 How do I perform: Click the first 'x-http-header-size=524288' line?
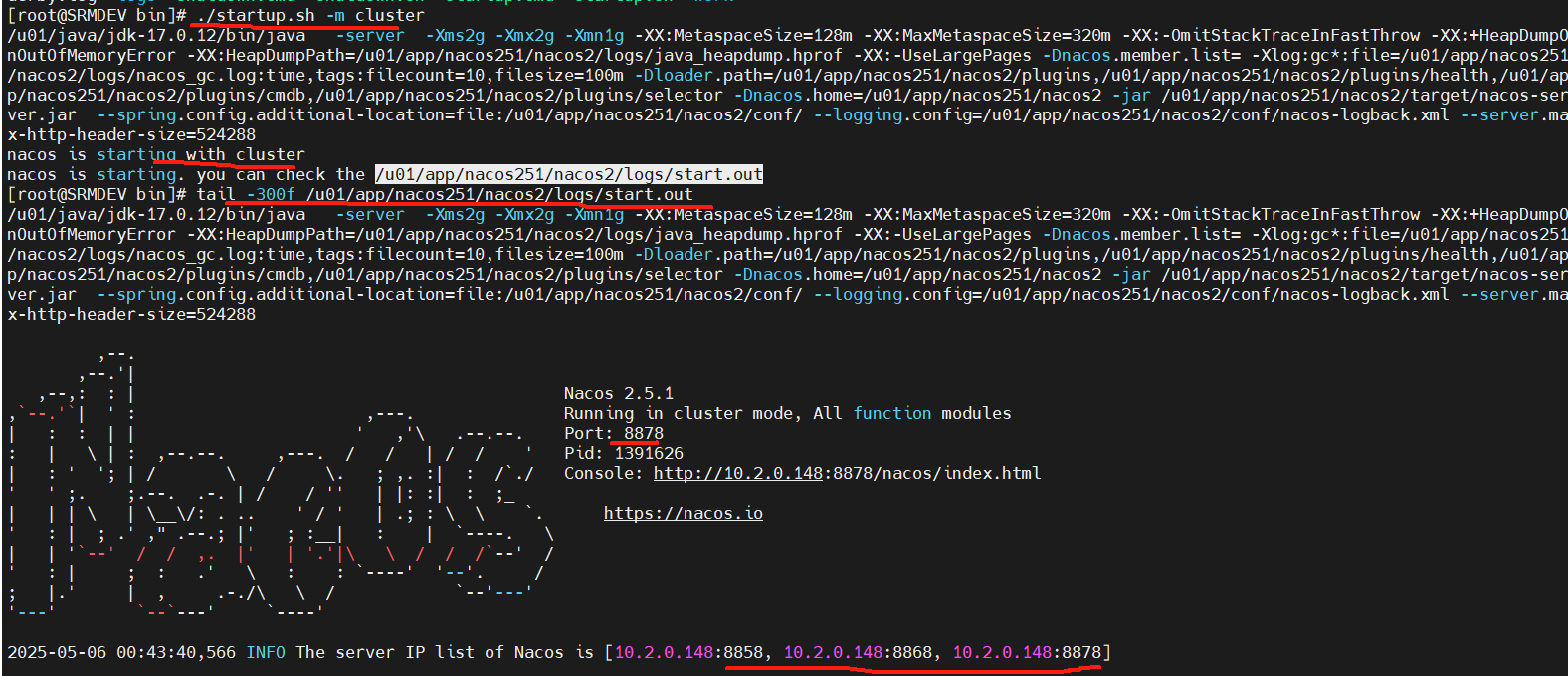[x=131, y=134]
